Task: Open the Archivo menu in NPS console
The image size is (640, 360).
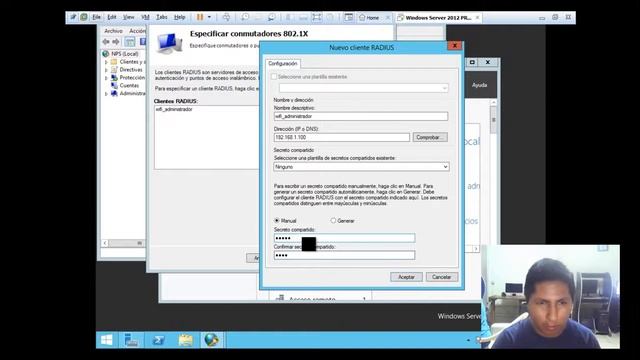Action: (x=113, y=31)
